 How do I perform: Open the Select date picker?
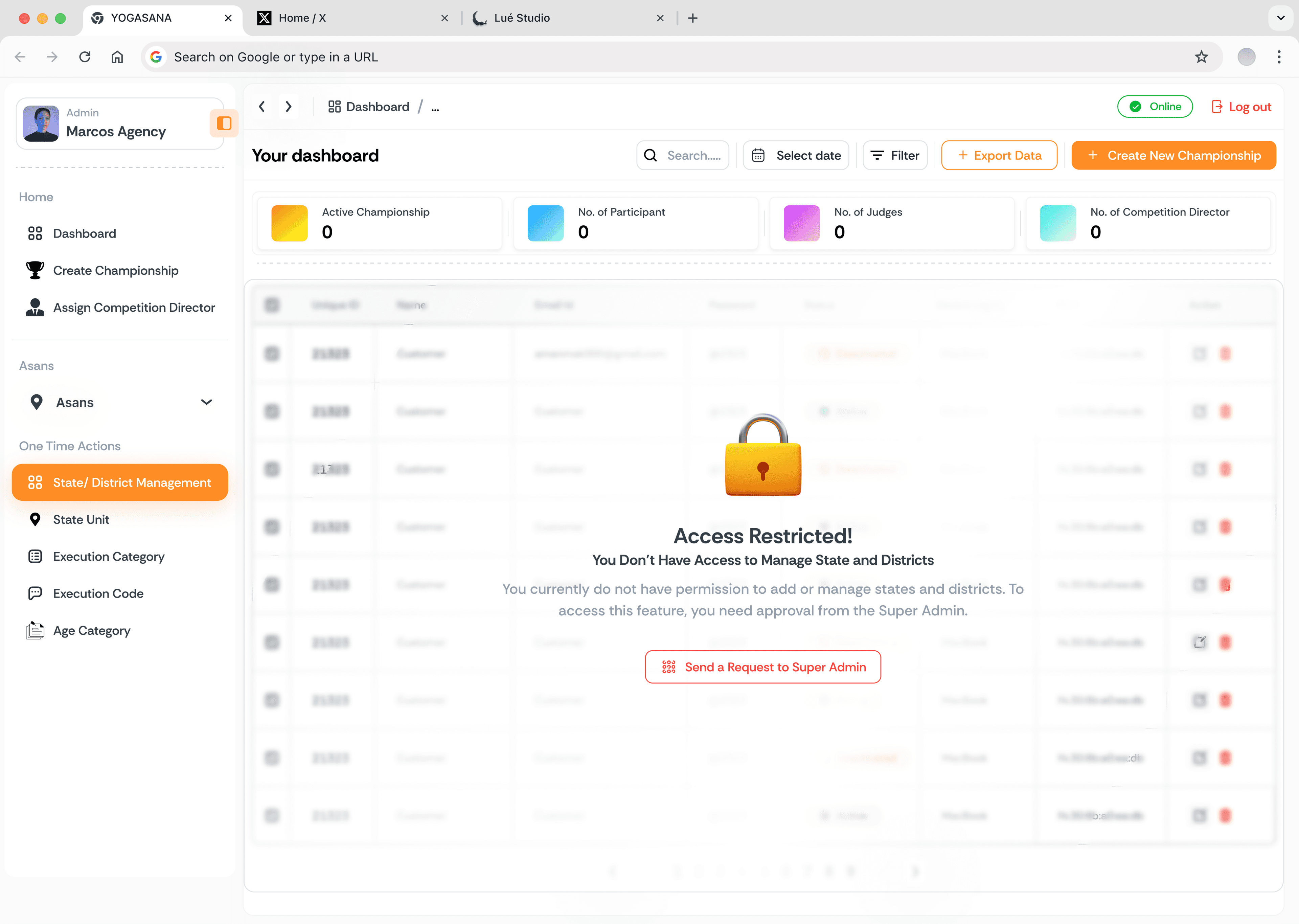(x=796, y=155)
